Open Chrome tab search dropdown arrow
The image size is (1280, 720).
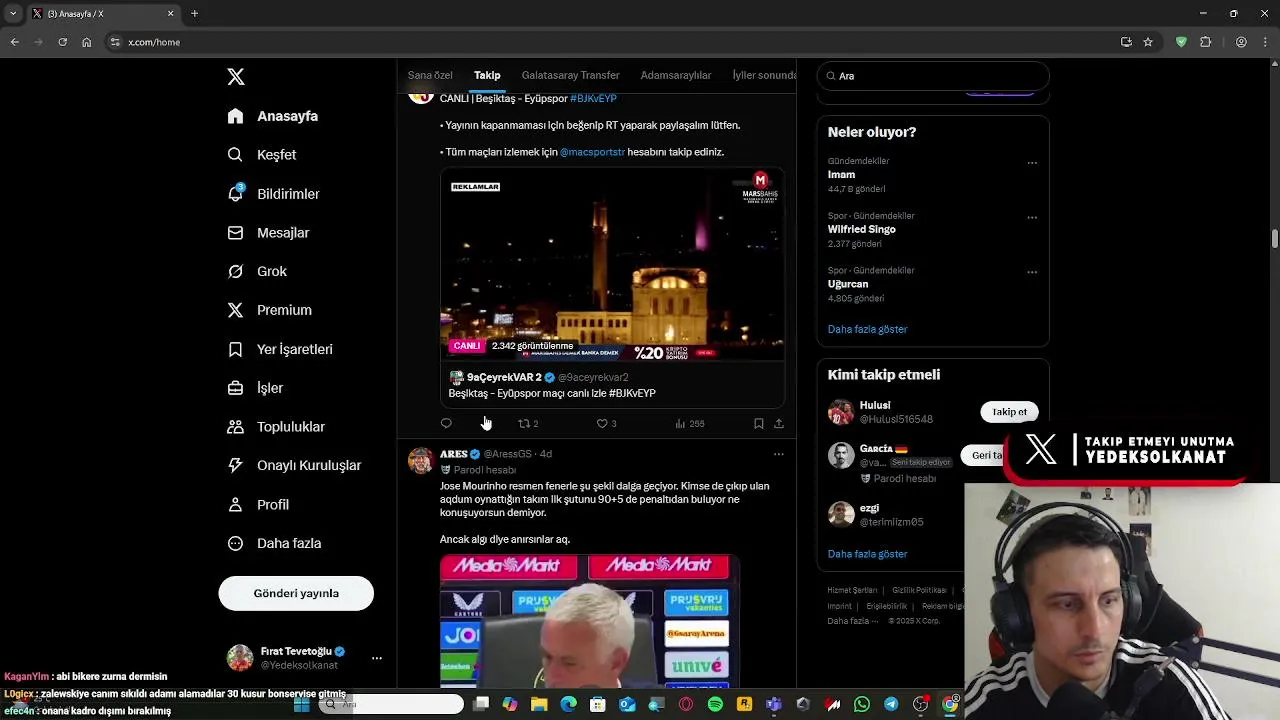11,14
